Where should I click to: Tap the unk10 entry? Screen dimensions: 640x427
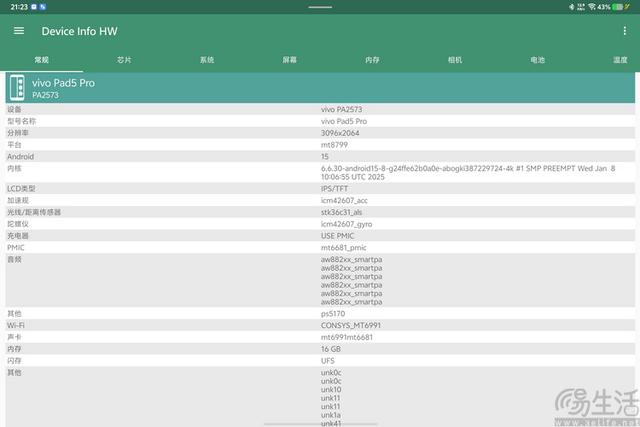[x=331, y=389]
